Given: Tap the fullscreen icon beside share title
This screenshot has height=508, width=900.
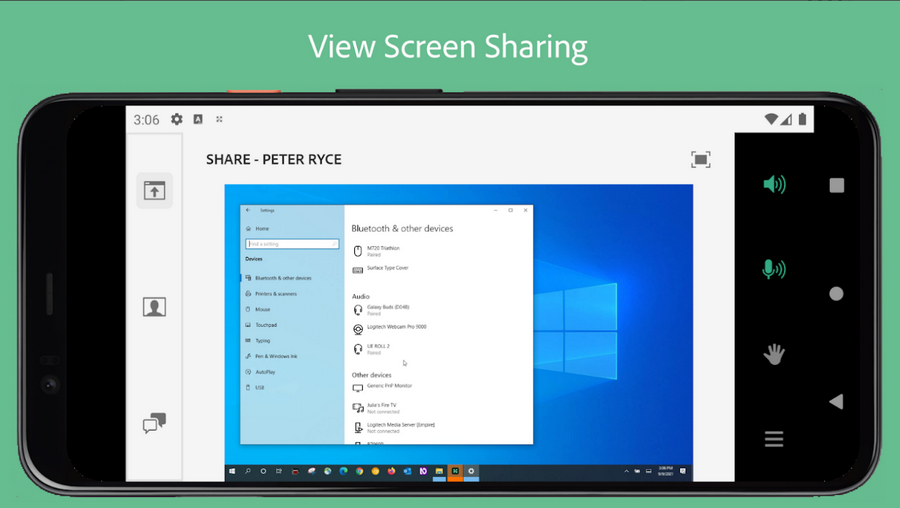Looking at the screenshot, I should 701,160.
